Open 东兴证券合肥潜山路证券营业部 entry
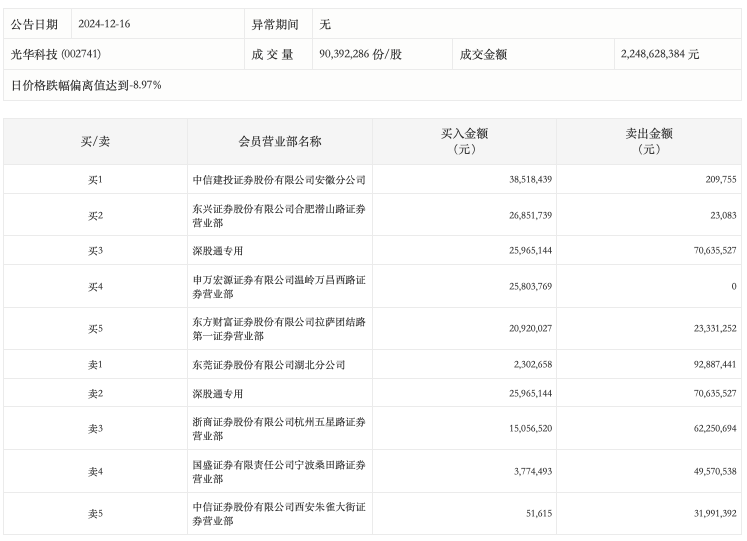The height and width of the screenshot is (541, 747). [x=279, y=215]
